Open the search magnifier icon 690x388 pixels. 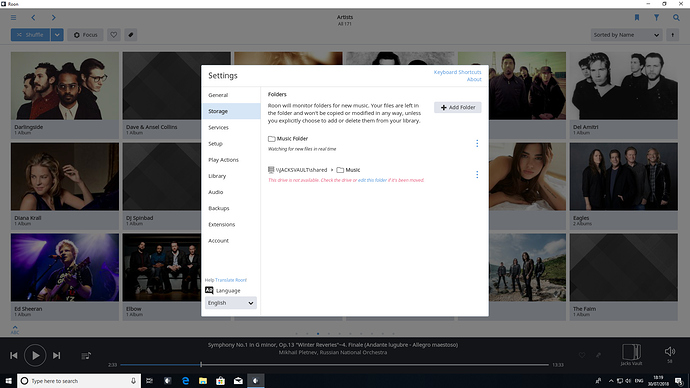(x=676, y=18)
